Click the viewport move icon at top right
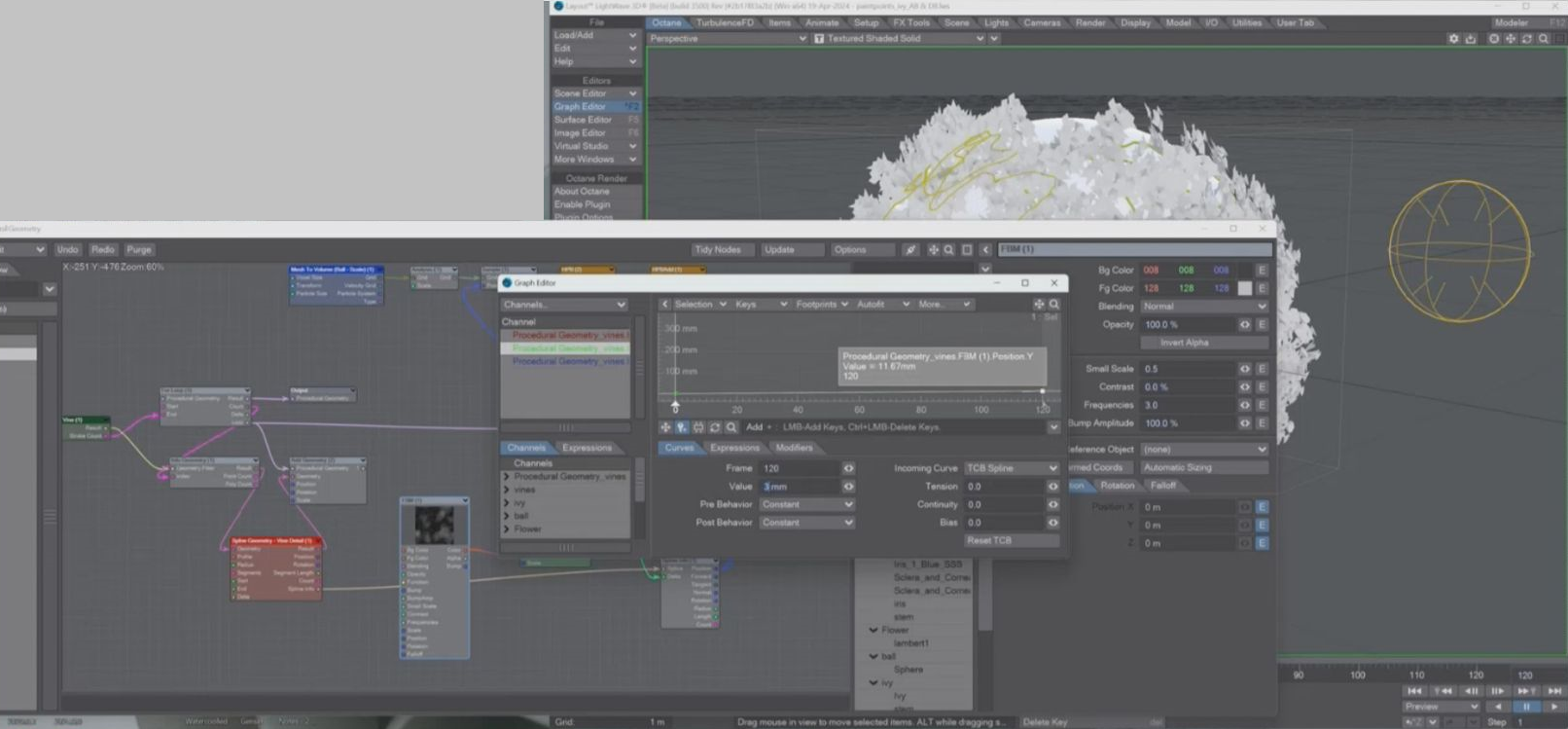Viewport: 1568px width, 729px height. click(1511, 39)
